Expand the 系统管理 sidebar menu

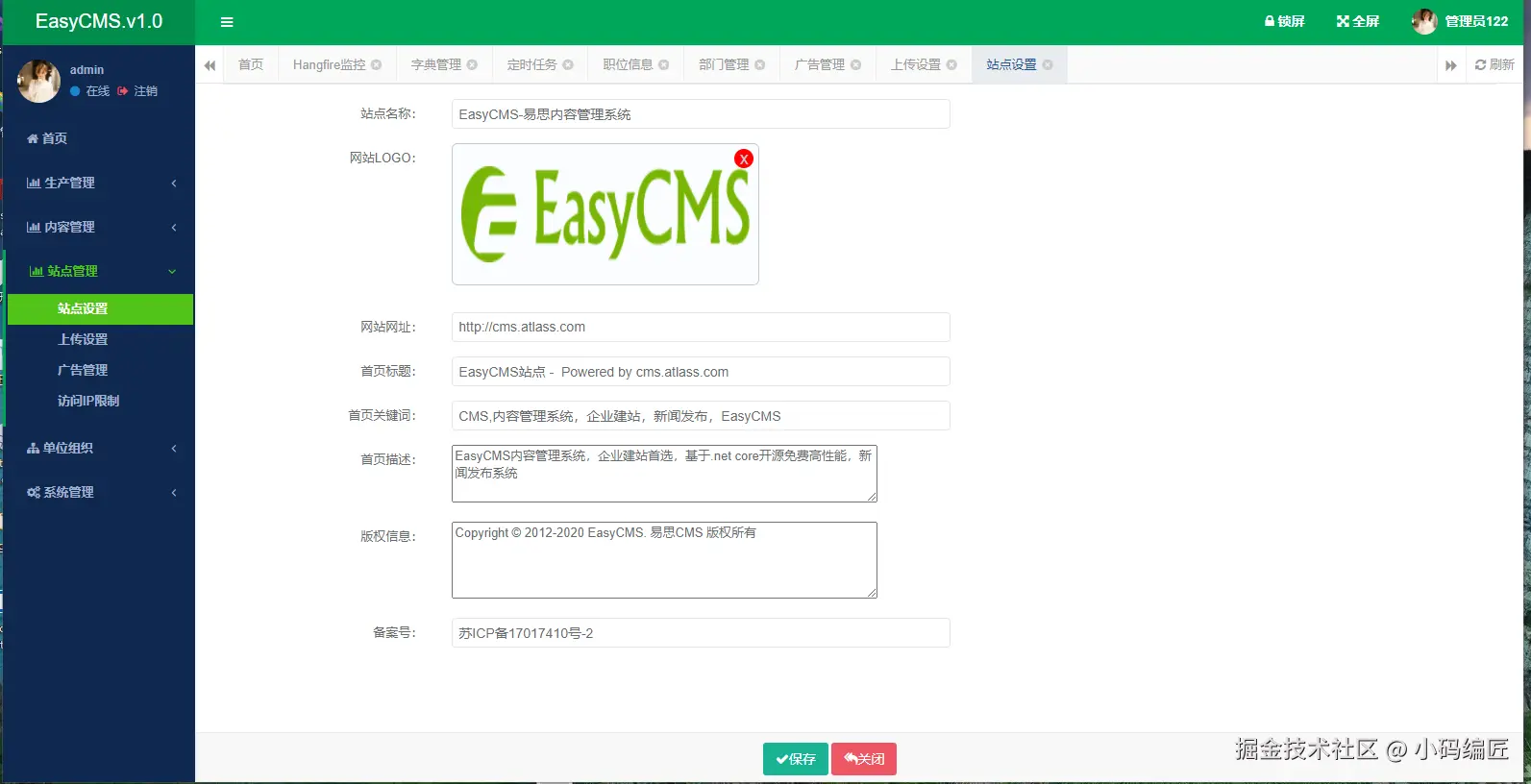pyautogui.click(x=100, y=492)
